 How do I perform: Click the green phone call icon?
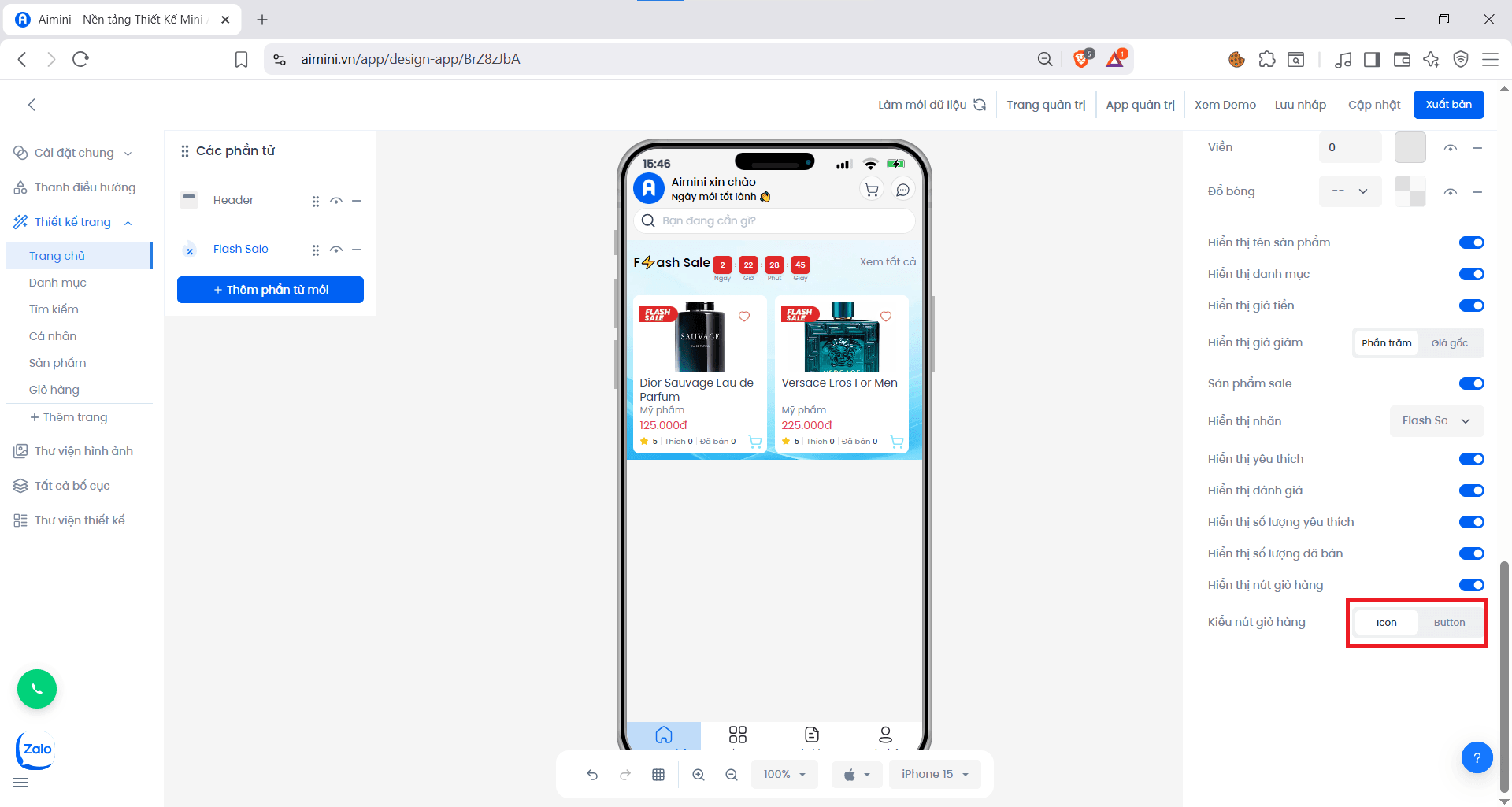coord(37,689)
